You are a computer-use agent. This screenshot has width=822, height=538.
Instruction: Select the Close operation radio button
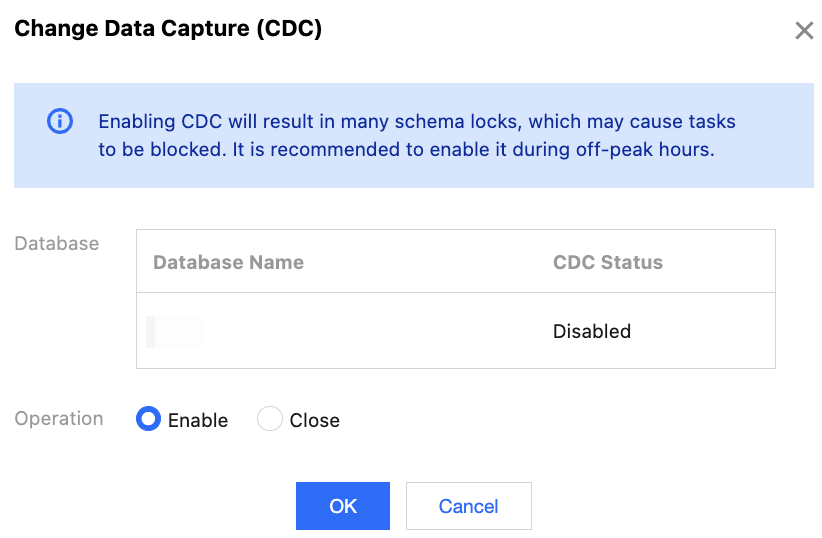(x=270, y=420)
